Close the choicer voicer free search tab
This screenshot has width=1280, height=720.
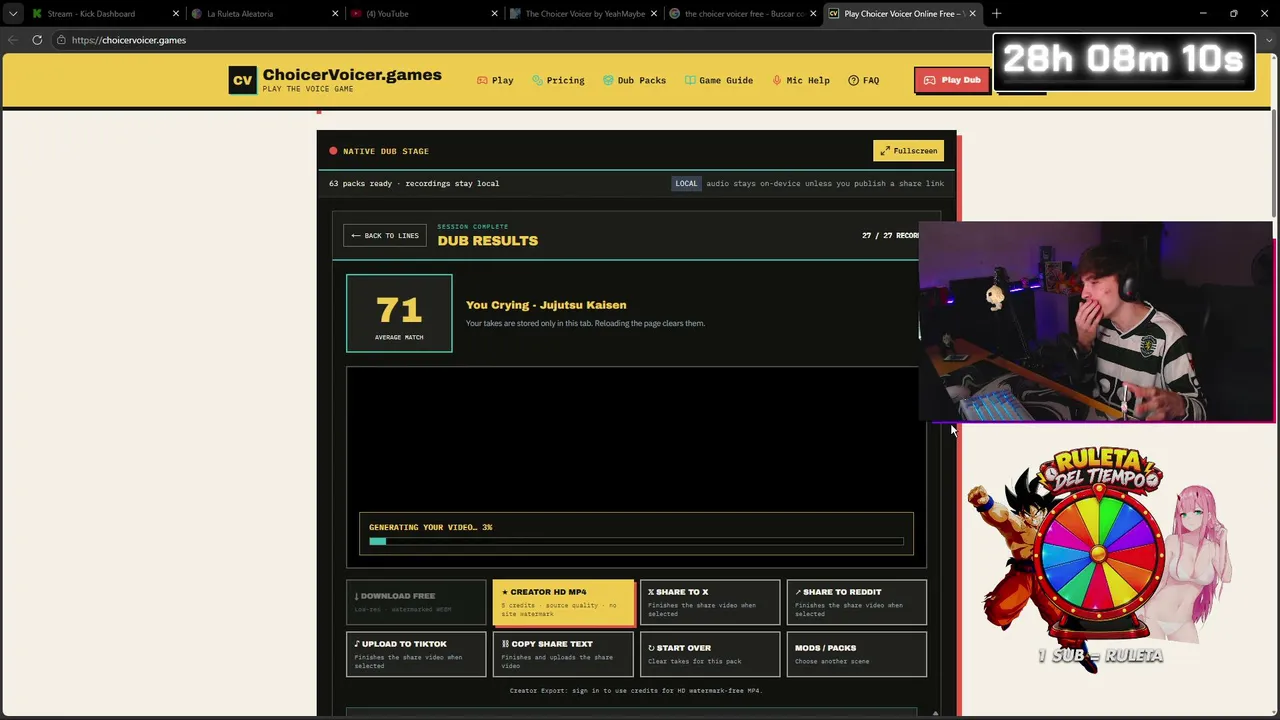click(x=813, y=14)
